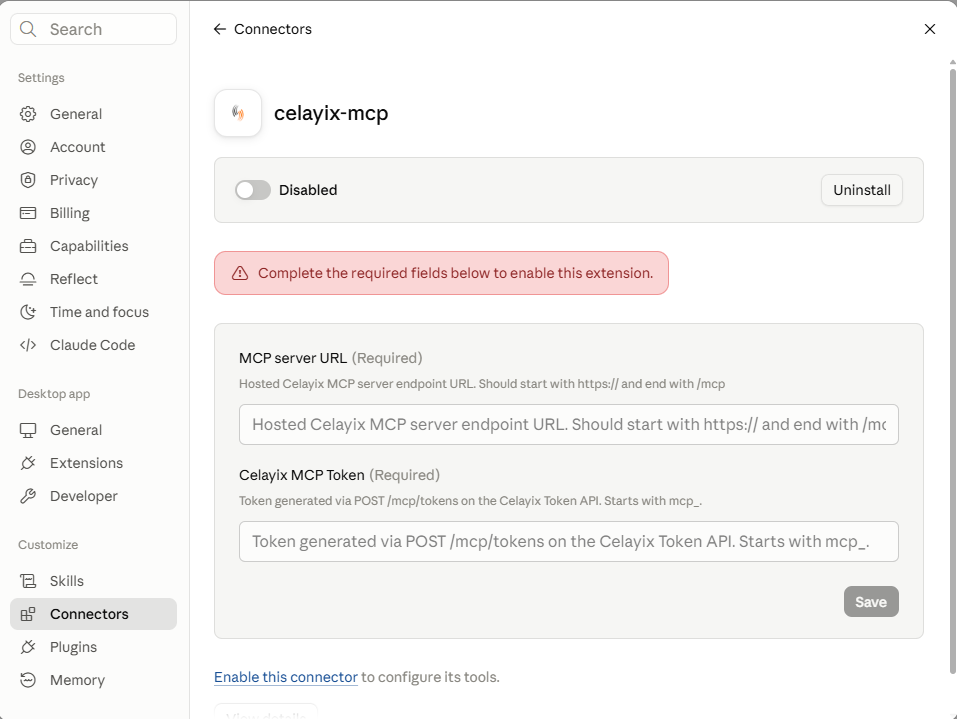Click the Capabilities briefcase icon
957x719 pixels.
click(28, 246)
